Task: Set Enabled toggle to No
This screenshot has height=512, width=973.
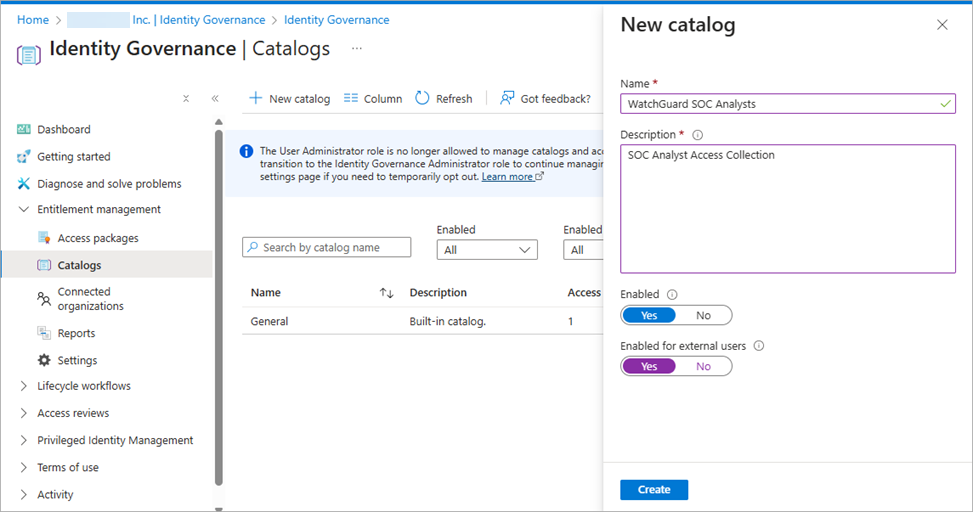Action: tap(703, 316)
